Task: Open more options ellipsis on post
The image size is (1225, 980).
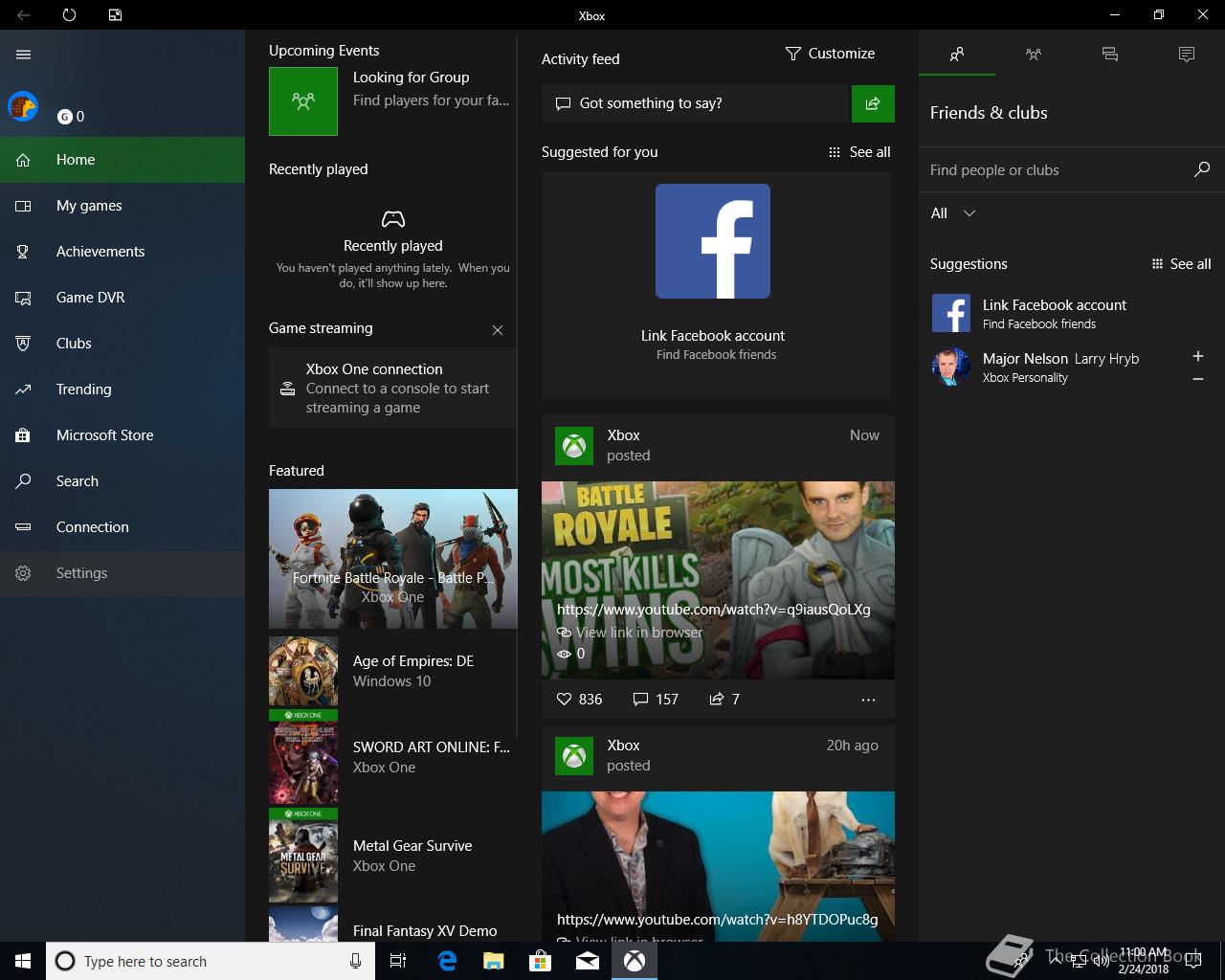Action: (x=868, y=700)
